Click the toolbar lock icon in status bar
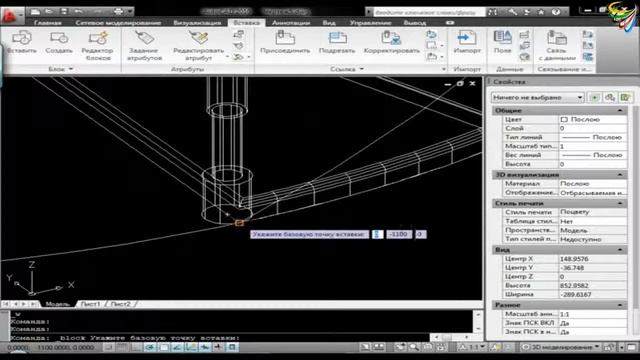Viewport: 640px width, 360px height. tap(609, 347)
